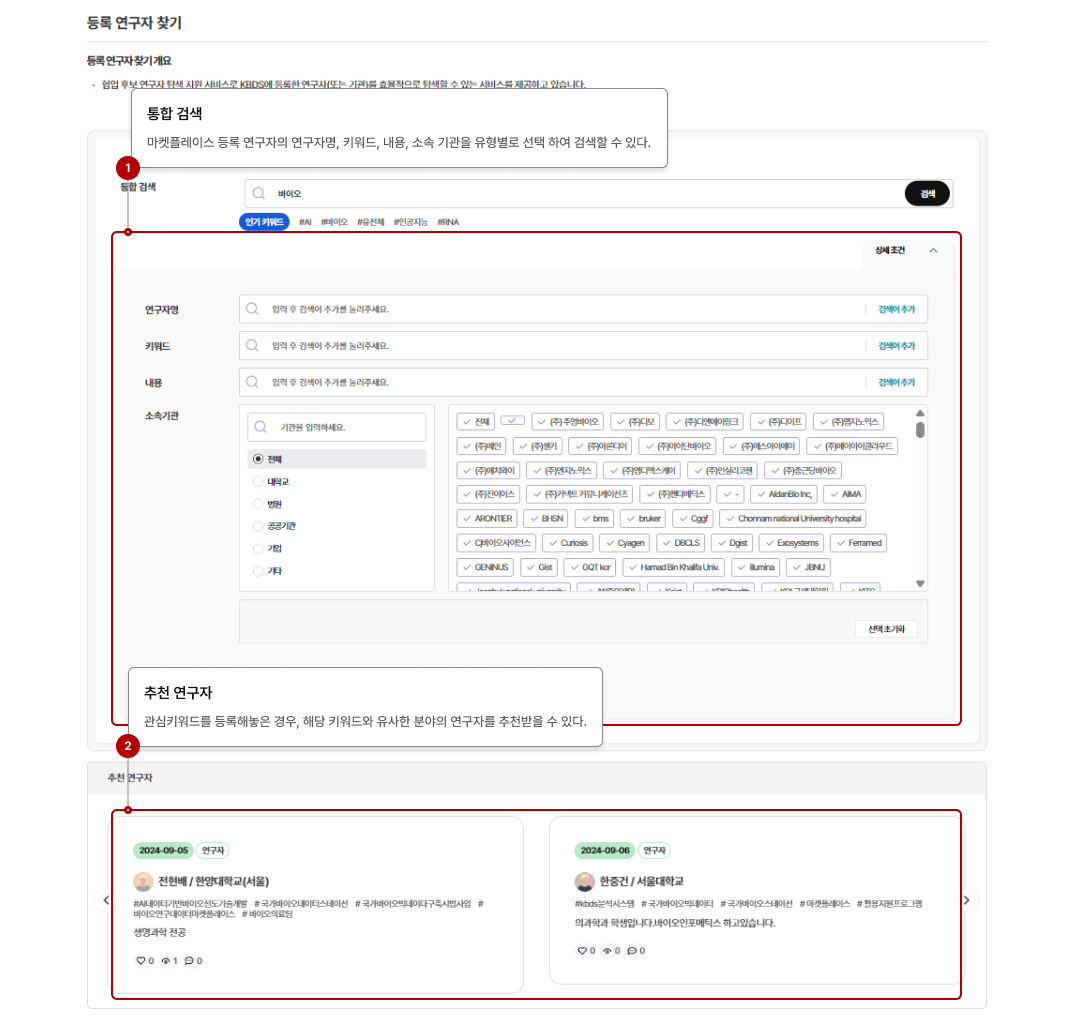
Task: Click the magnifier icon in 기관을 입력하세요 box
Action: click(x=260, y=426)
